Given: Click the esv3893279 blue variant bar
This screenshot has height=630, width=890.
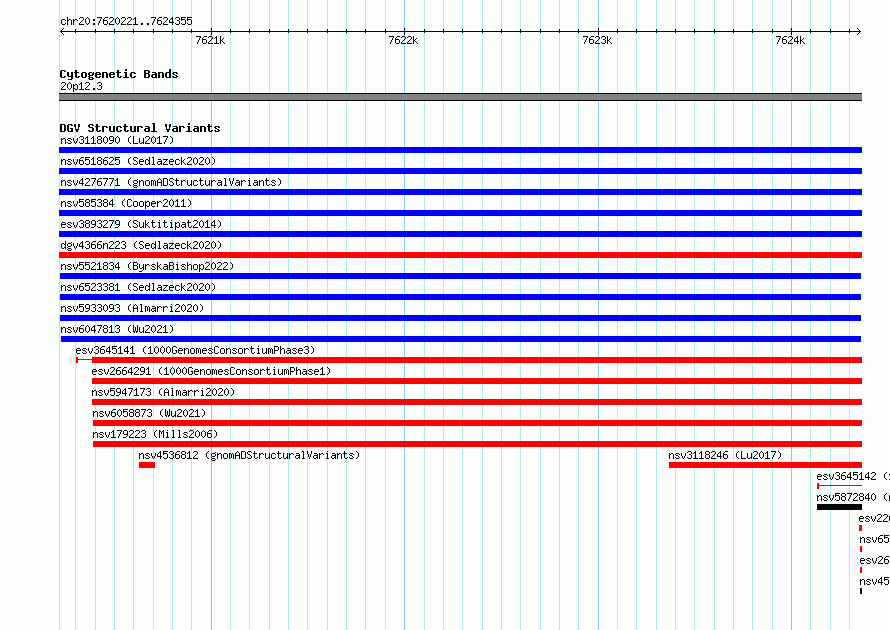Looking at the screenshot, I should 460,234.
